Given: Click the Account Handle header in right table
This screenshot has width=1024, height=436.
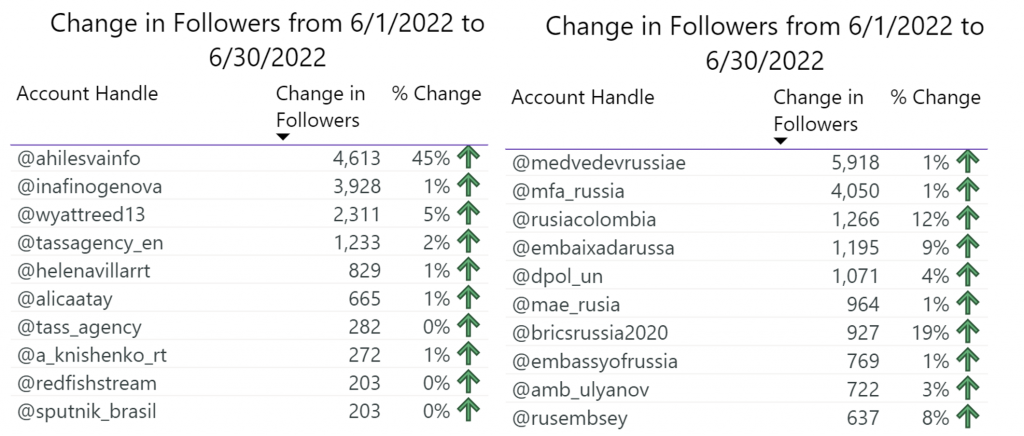Looking at the screenshot, I should pyautogui.click(x=583, y=98).
